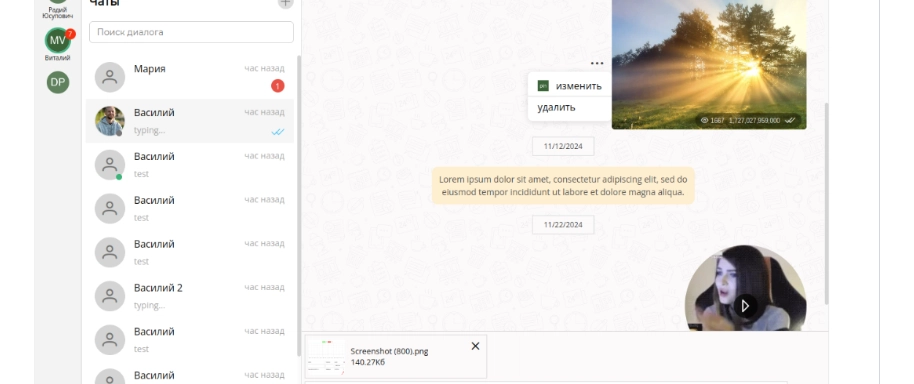Click Василий's photo avatar in the chat list
Image resolution: width=914 pixels, height=384 pixels.
pyautogui.click(x=110, y=121)
